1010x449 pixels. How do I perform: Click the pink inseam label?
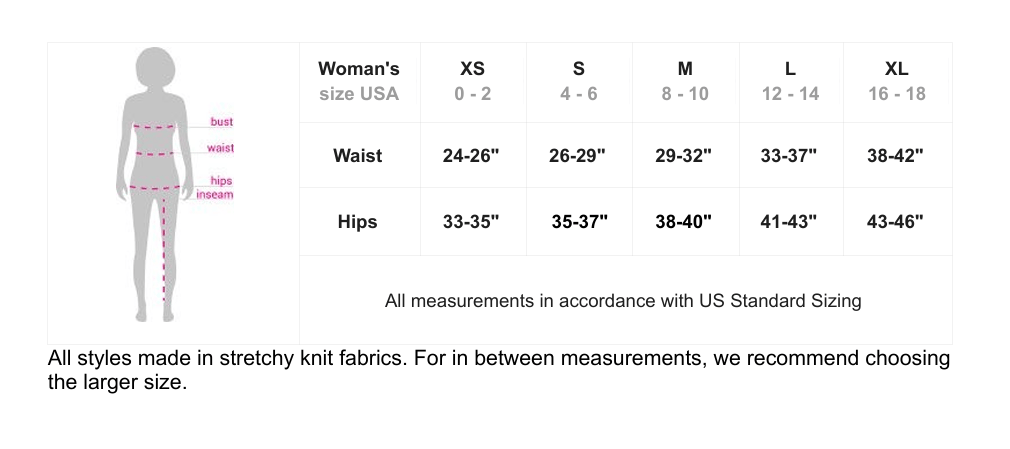[214, 194]
